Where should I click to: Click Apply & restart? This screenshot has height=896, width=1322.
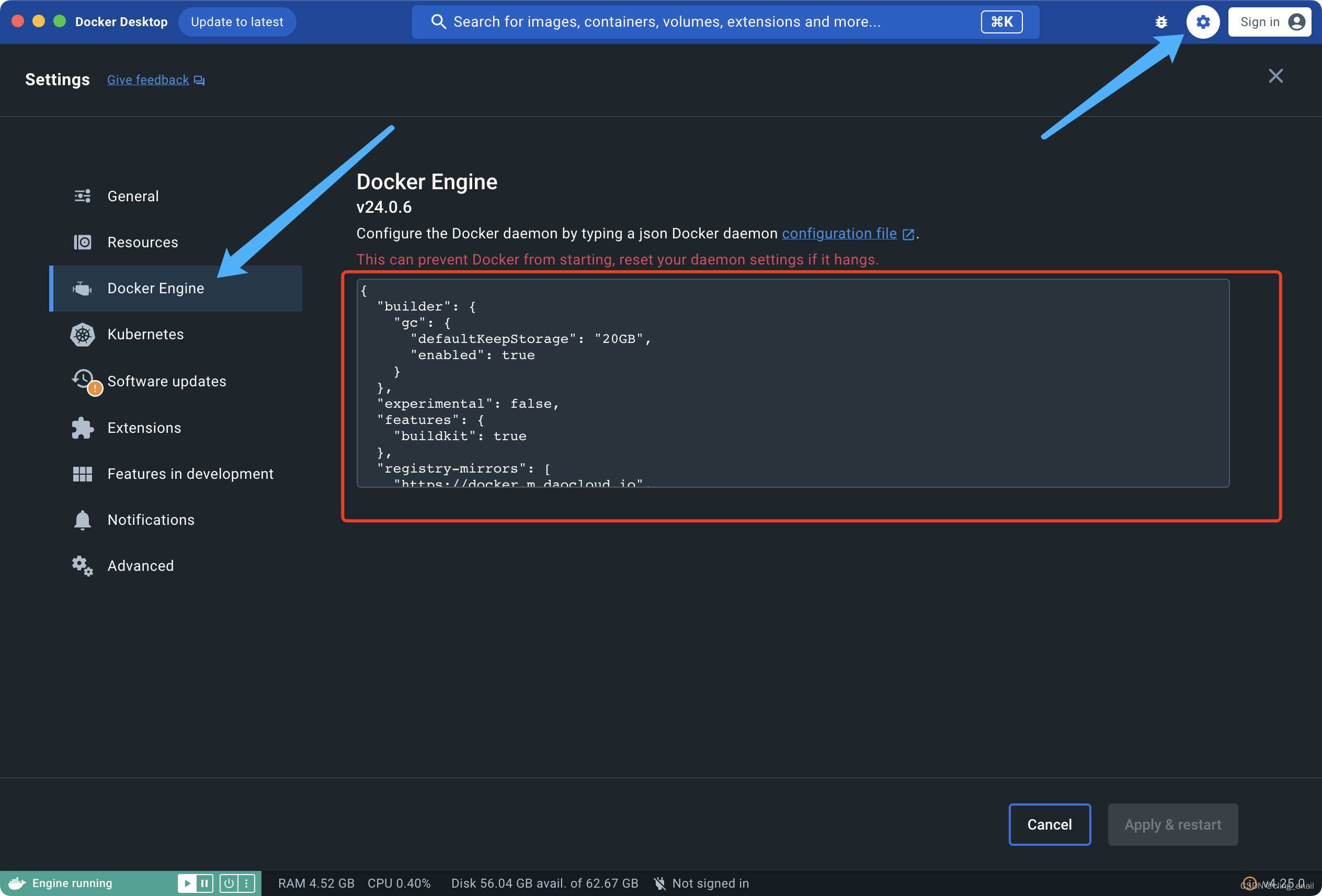point(1173,824)
